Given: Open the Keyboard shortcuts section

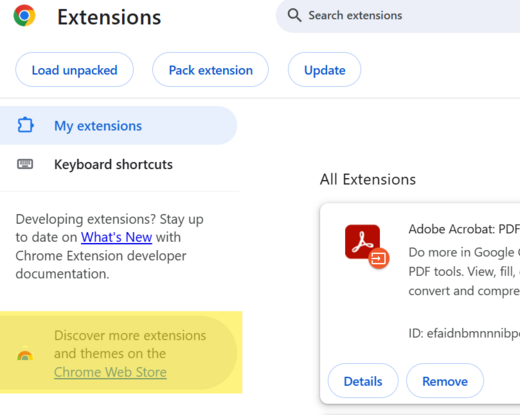Looking at the screenshot, I should tap(118, 164).
